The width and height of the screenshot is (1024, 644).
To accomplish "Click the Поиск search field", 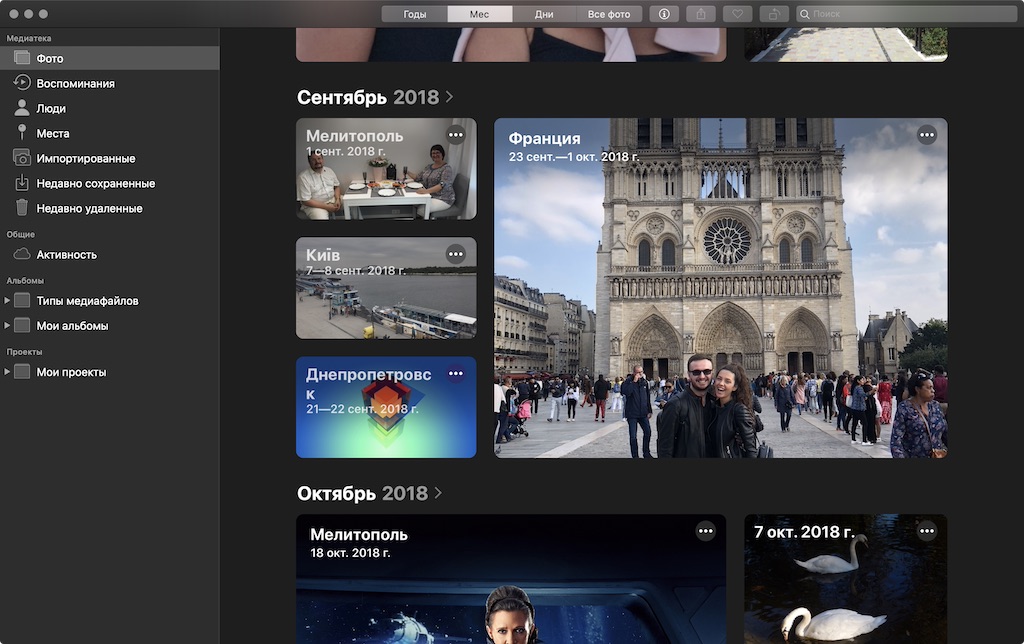I will [906, 14].
